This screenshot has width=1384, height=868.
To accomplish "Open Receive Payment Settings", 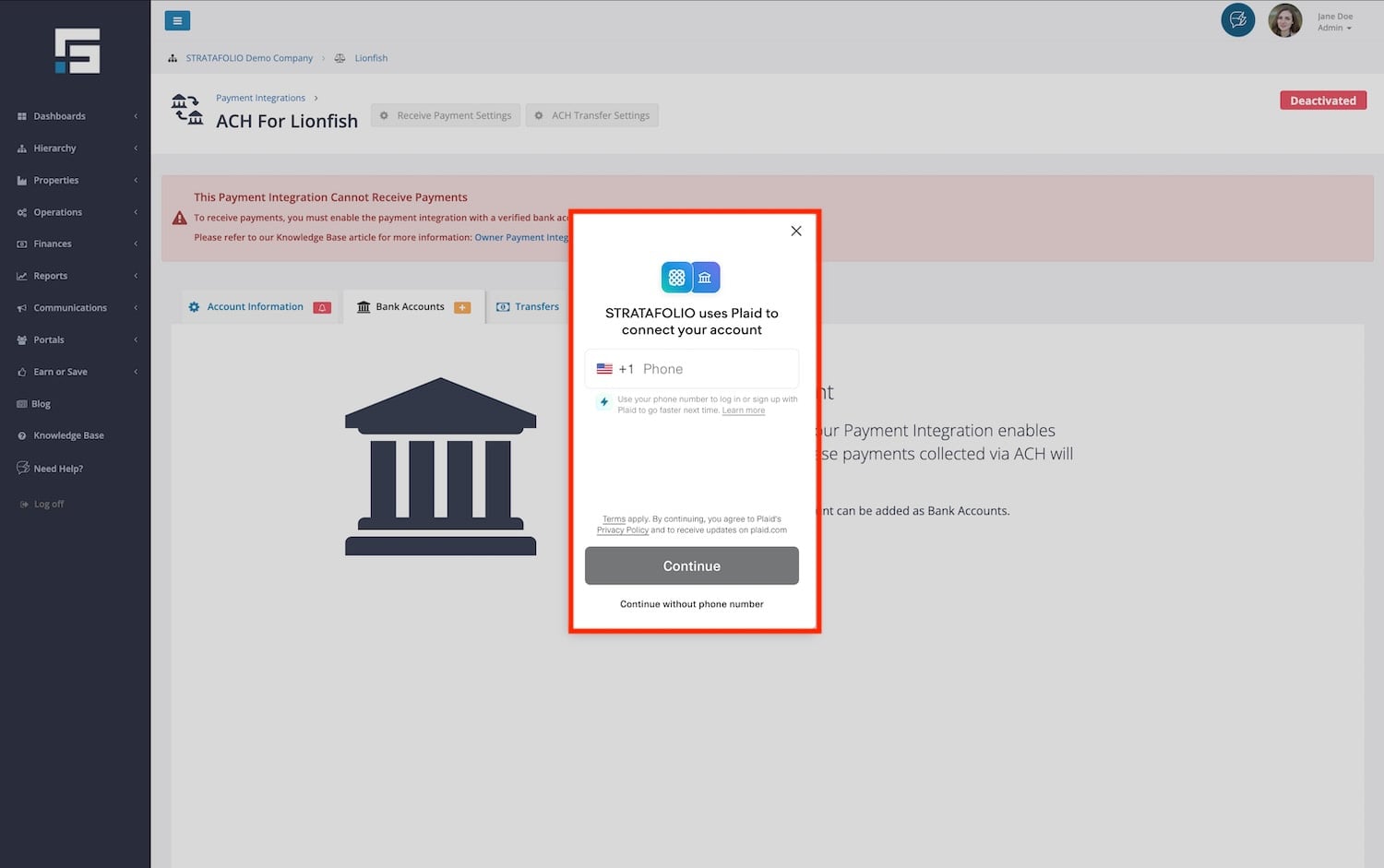I will [446, 116].
